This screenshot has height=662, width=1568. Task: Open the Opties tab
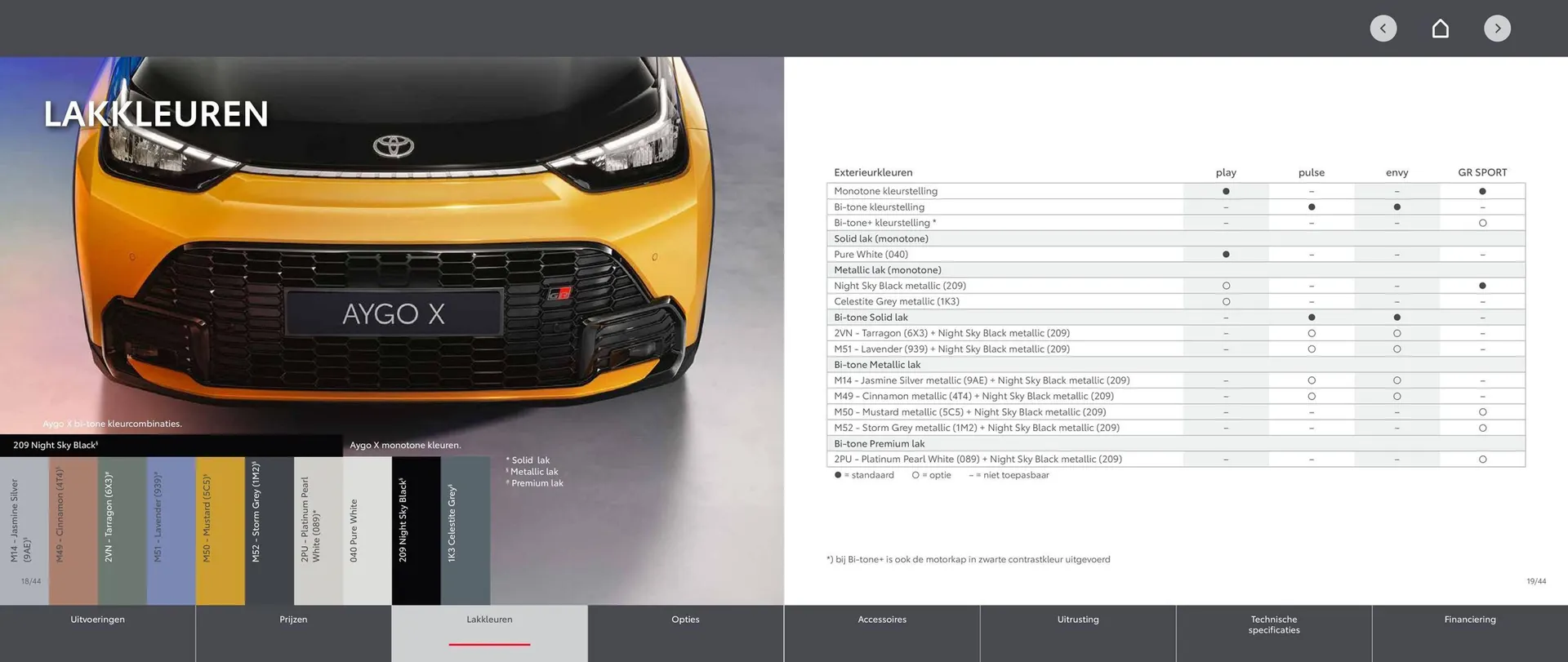coord(685,633)
